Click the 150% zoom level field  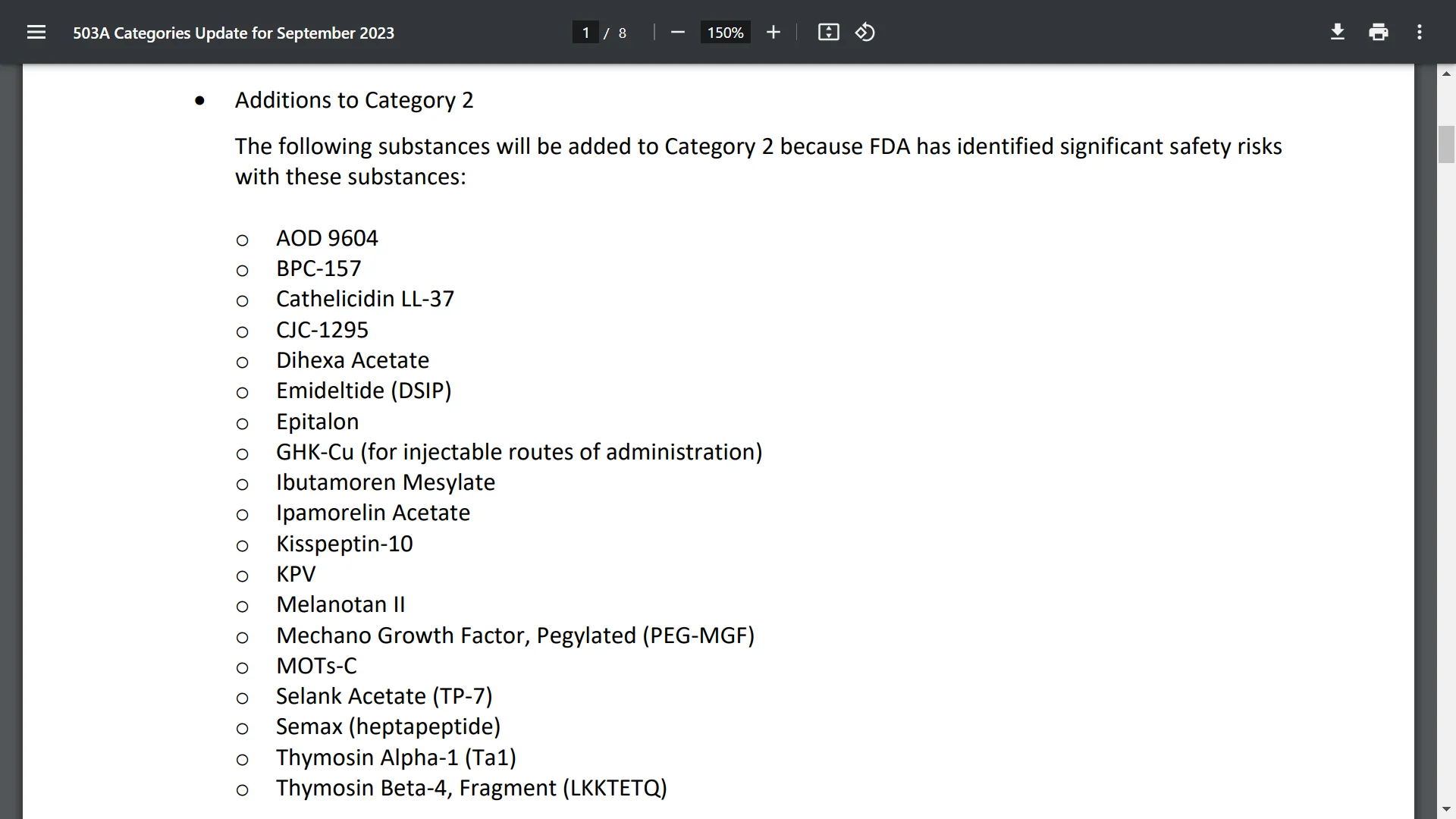click(725, 33)
